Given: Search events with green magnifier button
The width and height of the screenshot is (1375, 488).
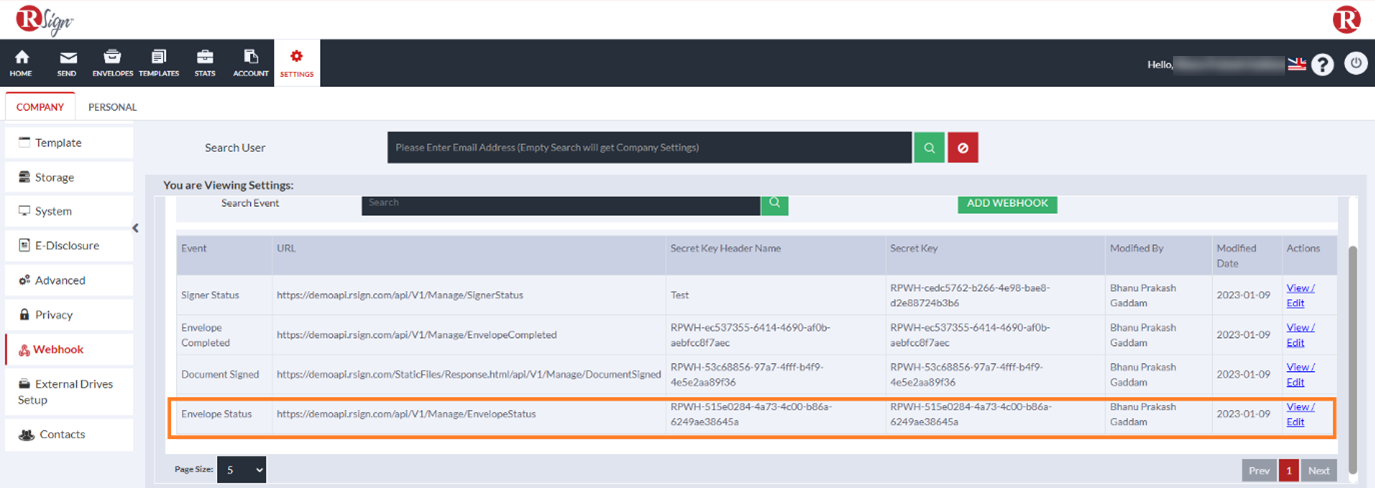Looking at the screenshot, I should point(774,203).
